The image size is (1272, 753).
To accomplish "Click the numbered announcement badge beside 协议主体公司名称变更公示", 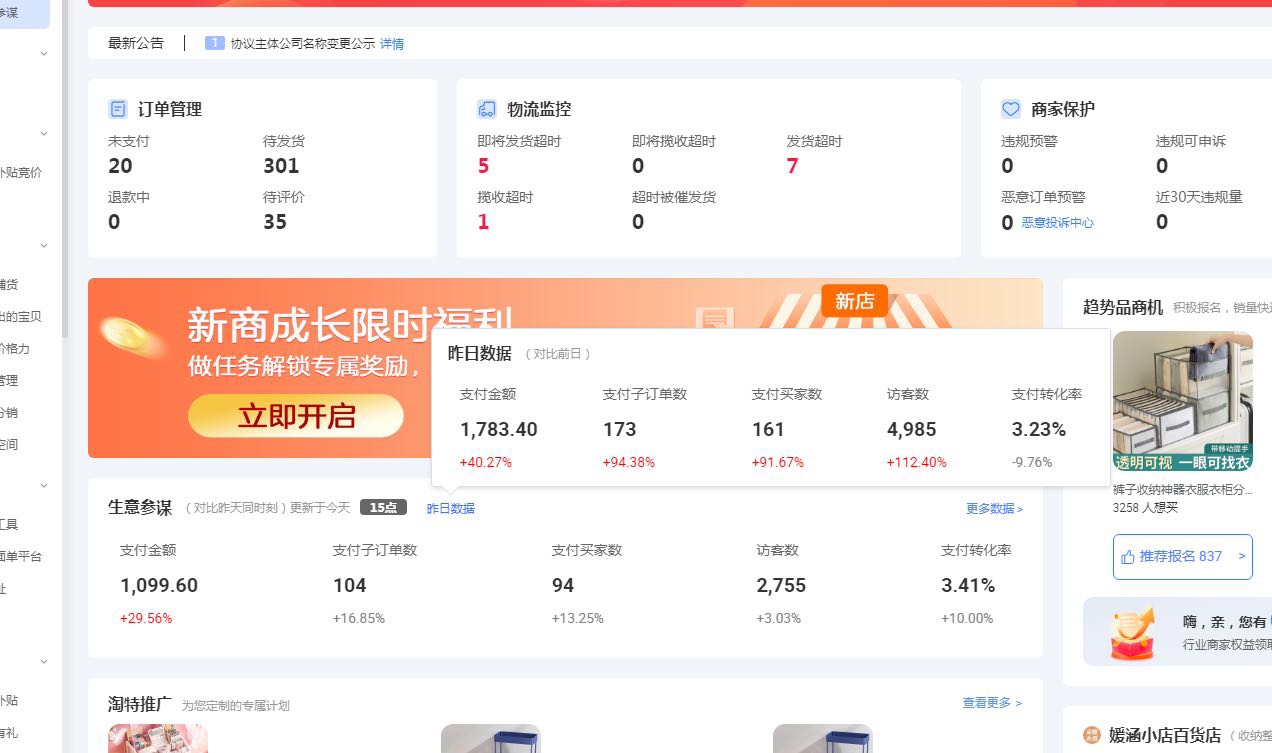I will point(214,43).
